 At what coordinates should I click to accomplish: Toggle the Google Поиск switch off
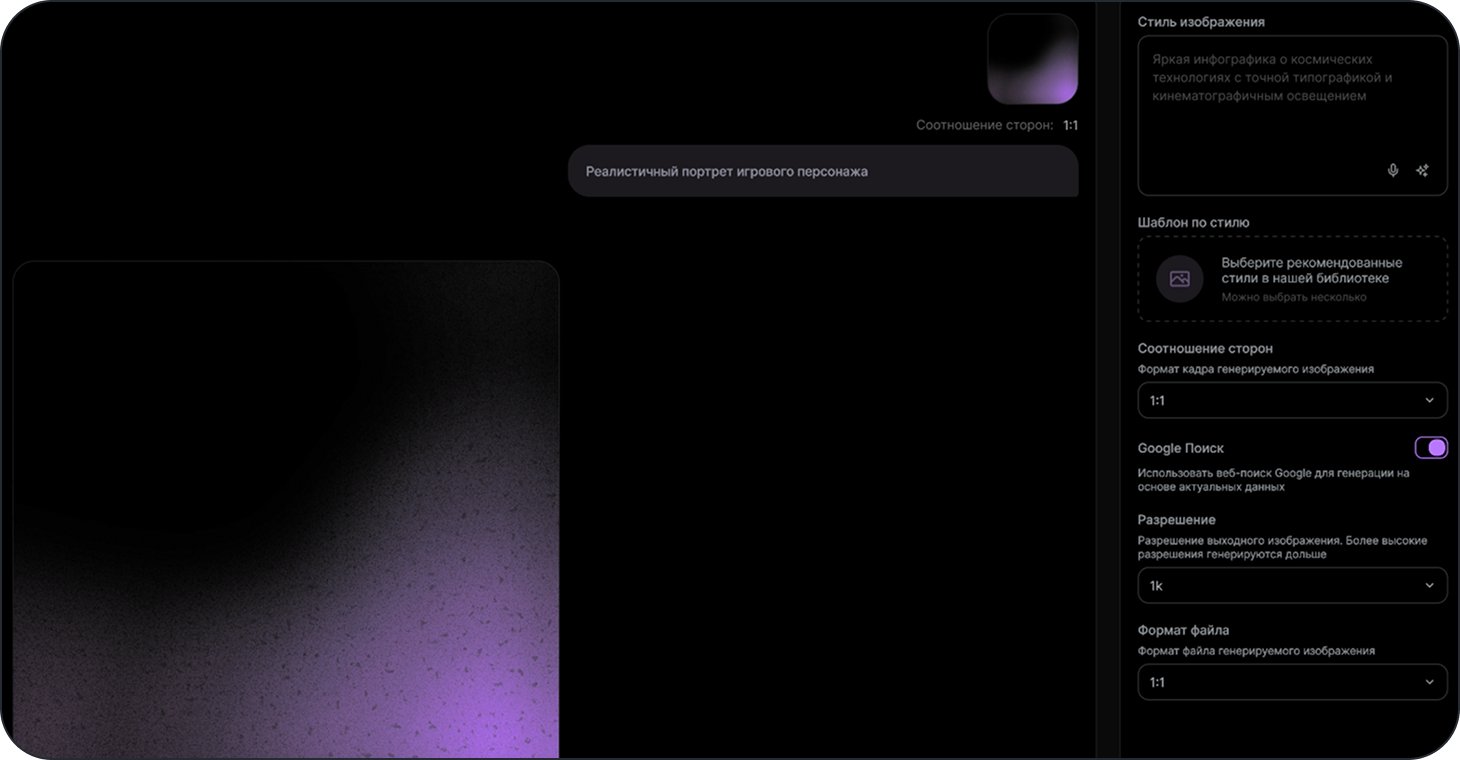[1431, 448]
